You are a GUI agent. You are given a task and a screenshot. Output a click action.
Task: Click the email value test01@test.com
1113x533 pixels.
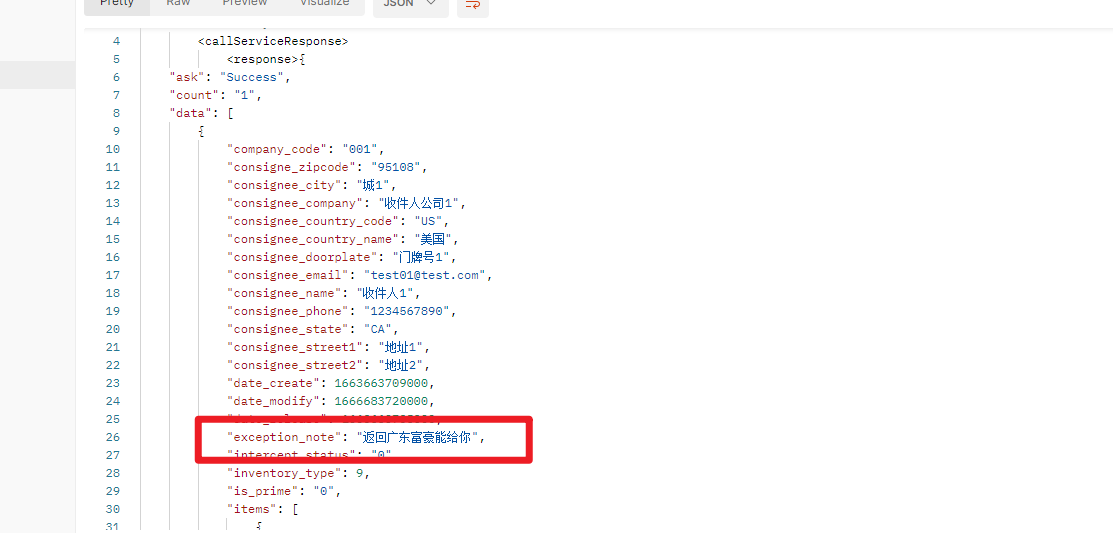click(424, 275)
